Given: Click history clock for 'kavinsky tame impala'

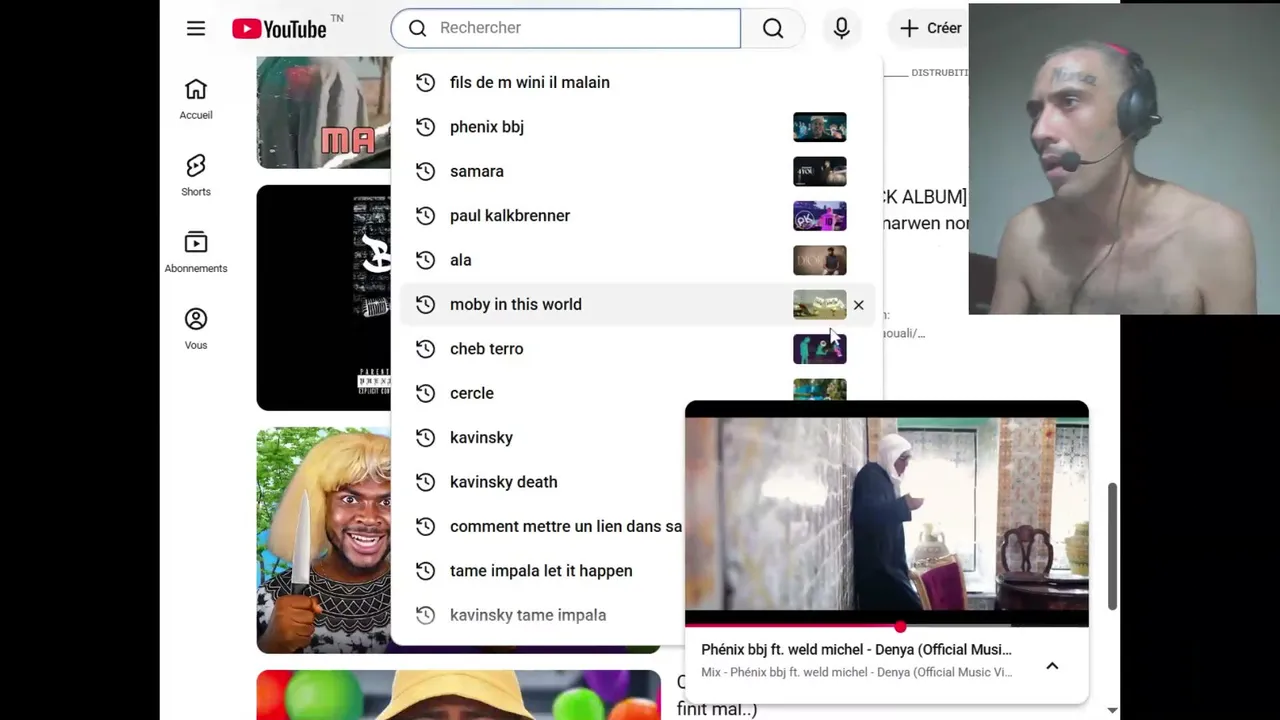Looking at the screenshot, I should (x=425, y=615).
